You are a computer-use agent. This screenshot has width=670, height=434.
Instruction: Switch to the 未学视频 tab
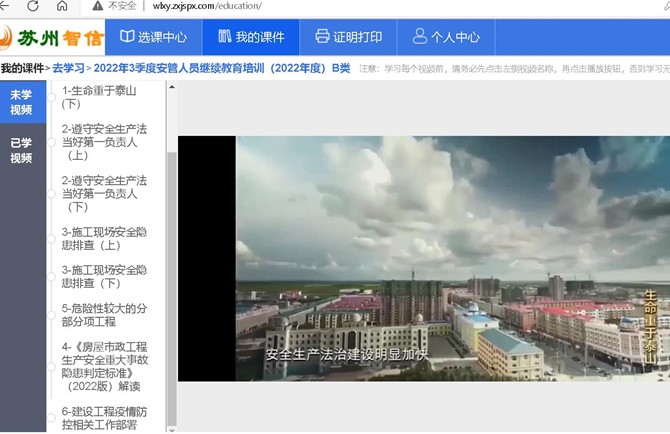pos(21,103)
